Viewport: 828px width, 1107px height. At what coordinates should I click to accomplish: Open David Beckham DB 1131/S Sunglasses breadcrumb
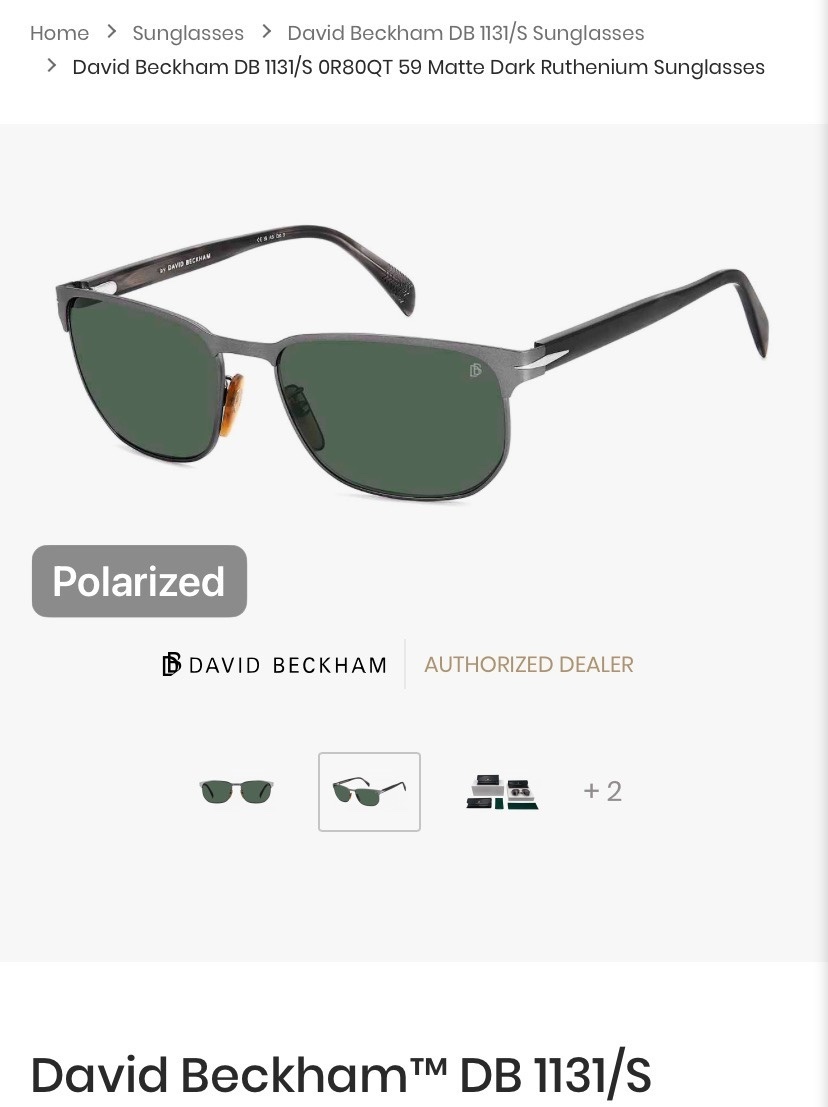point(465,32)
